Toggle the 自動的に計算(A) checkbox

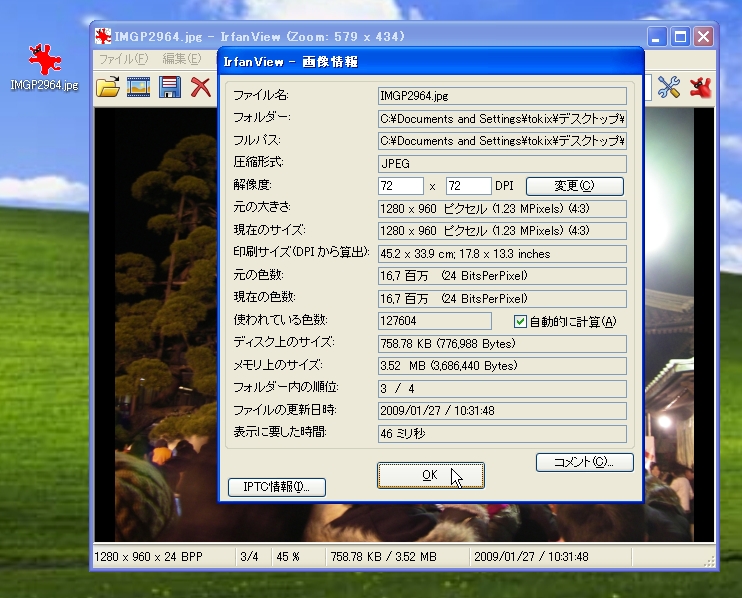click(520, 322)
